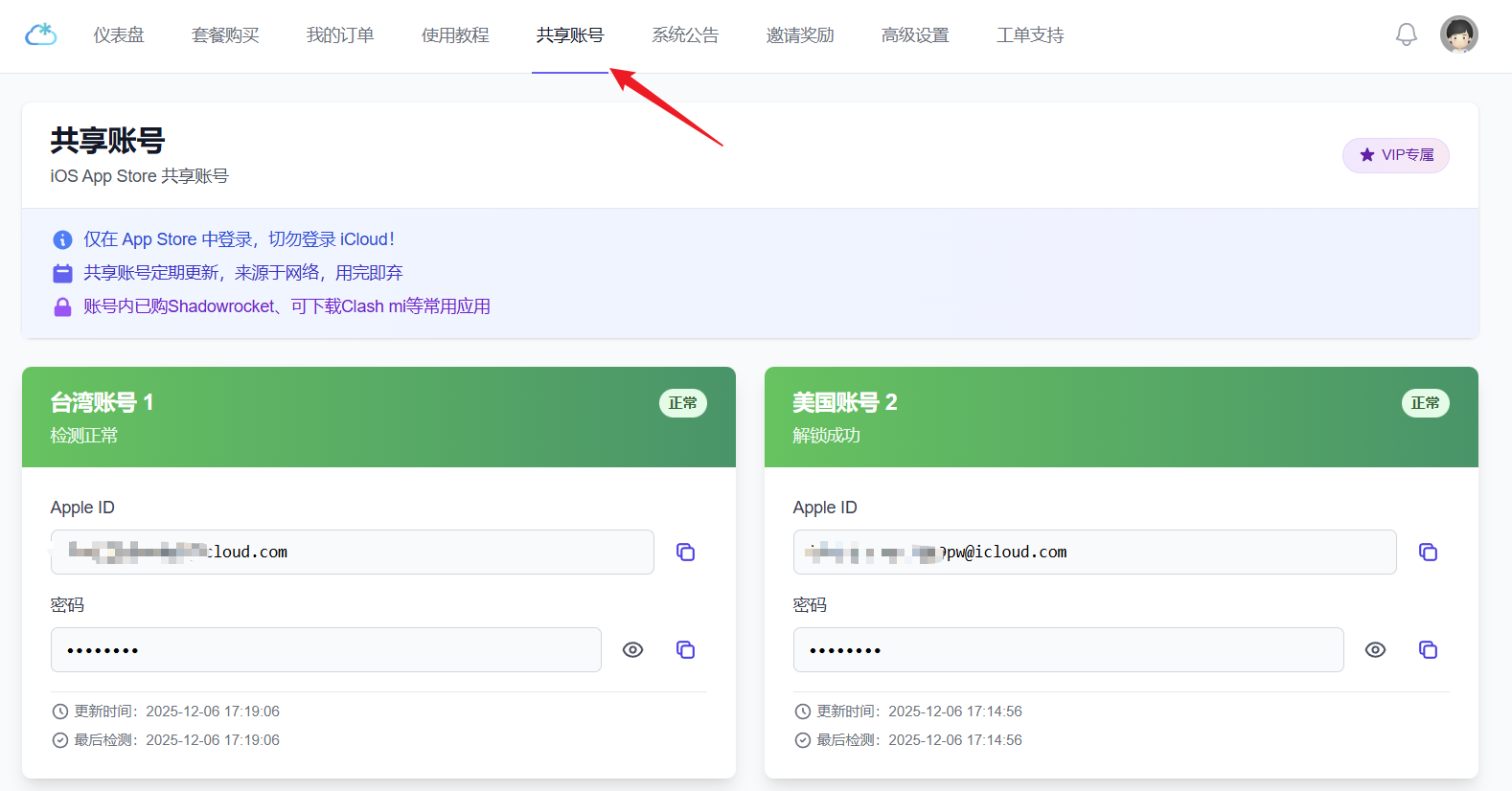This screenshot has width=1512, height=791.
Task: Navigate to 高级设置
Action: [x=915, y=35]
